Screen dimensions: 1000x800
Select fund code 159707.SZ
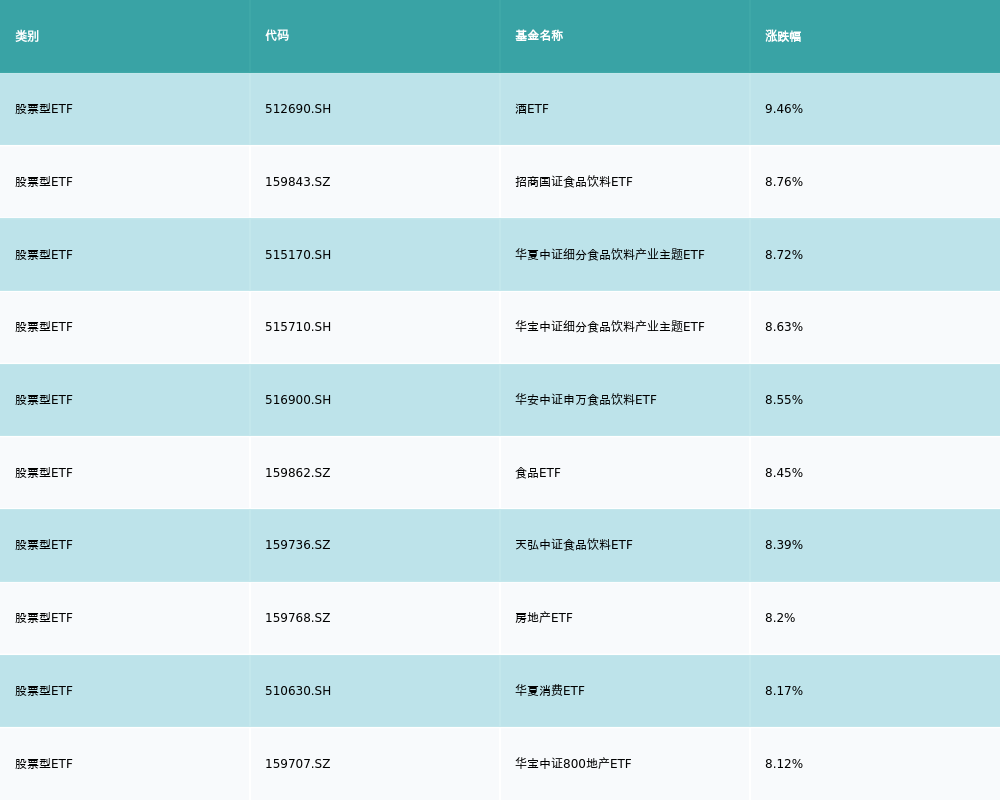pyautogui.click(x=298, y=764)
